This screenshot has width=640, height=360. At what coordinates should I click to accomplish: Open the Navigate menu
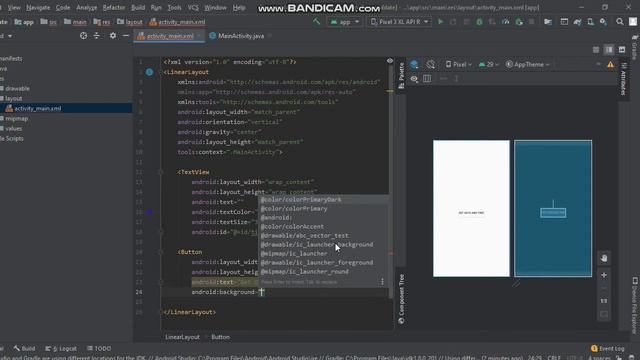[38, 7]
